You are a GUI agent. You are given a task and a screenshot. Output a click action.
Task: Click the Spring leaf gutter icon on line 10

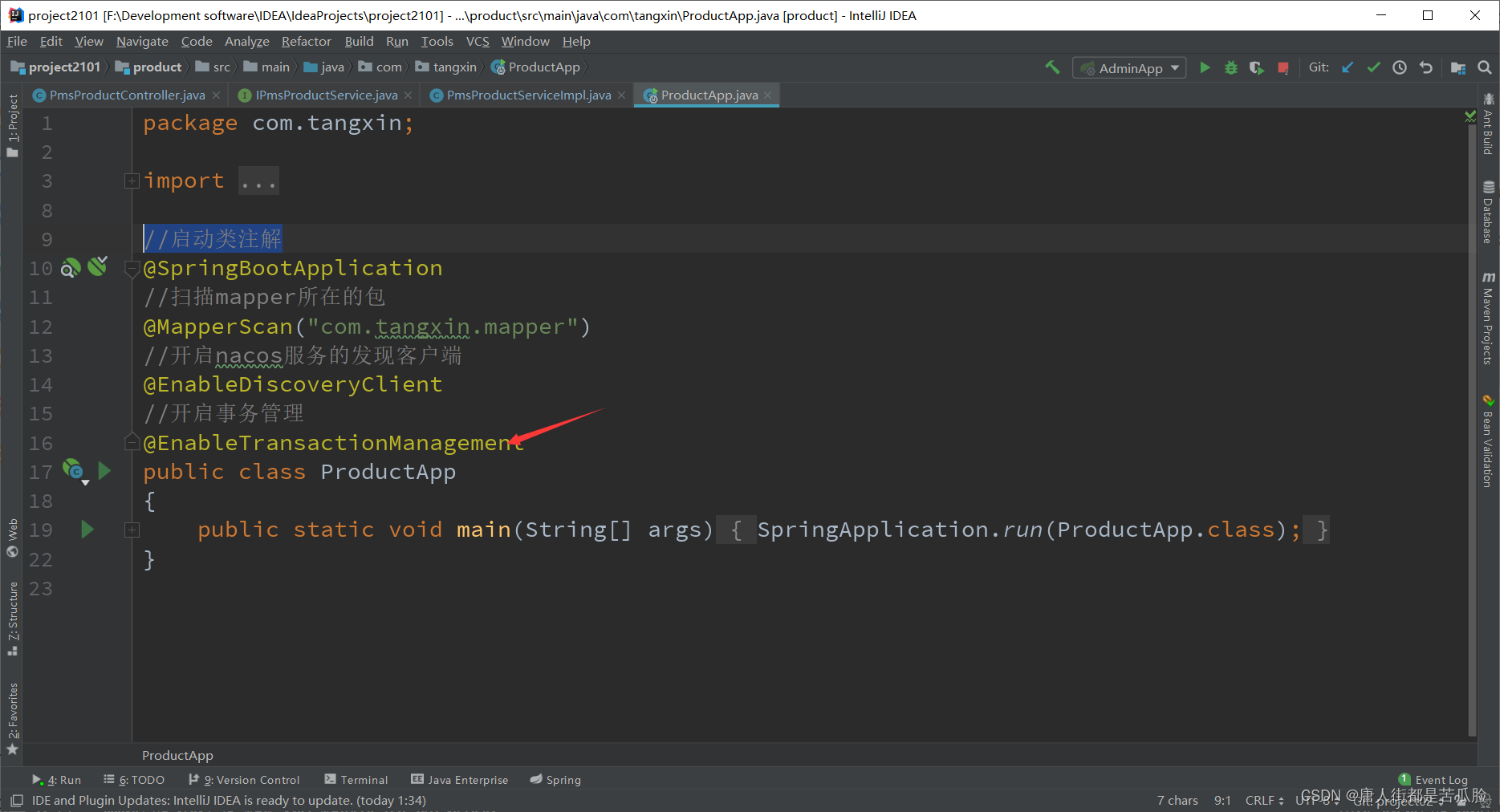click(x=98, y=266)
